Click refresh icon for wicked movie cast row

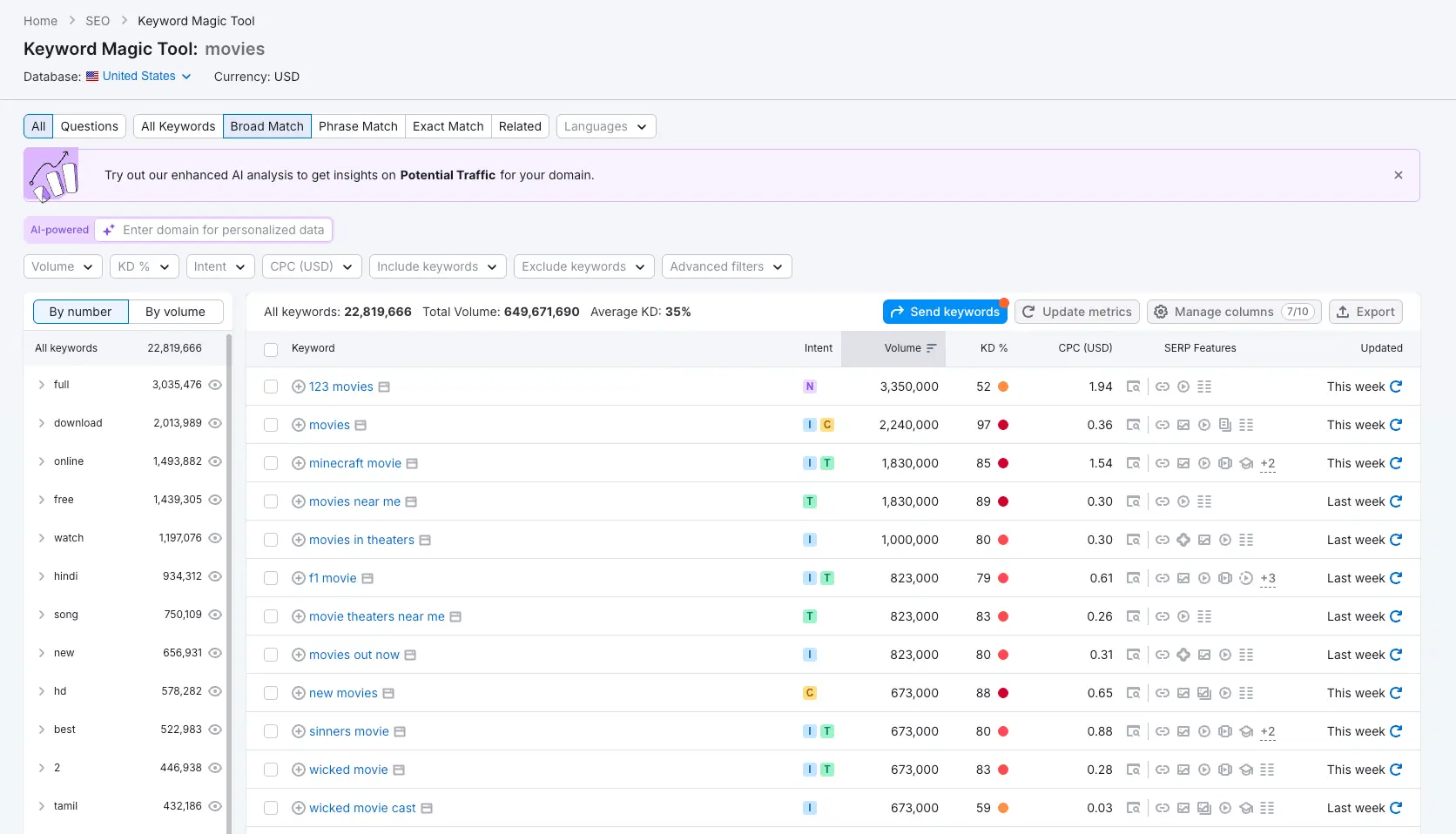pos(1396,808)
